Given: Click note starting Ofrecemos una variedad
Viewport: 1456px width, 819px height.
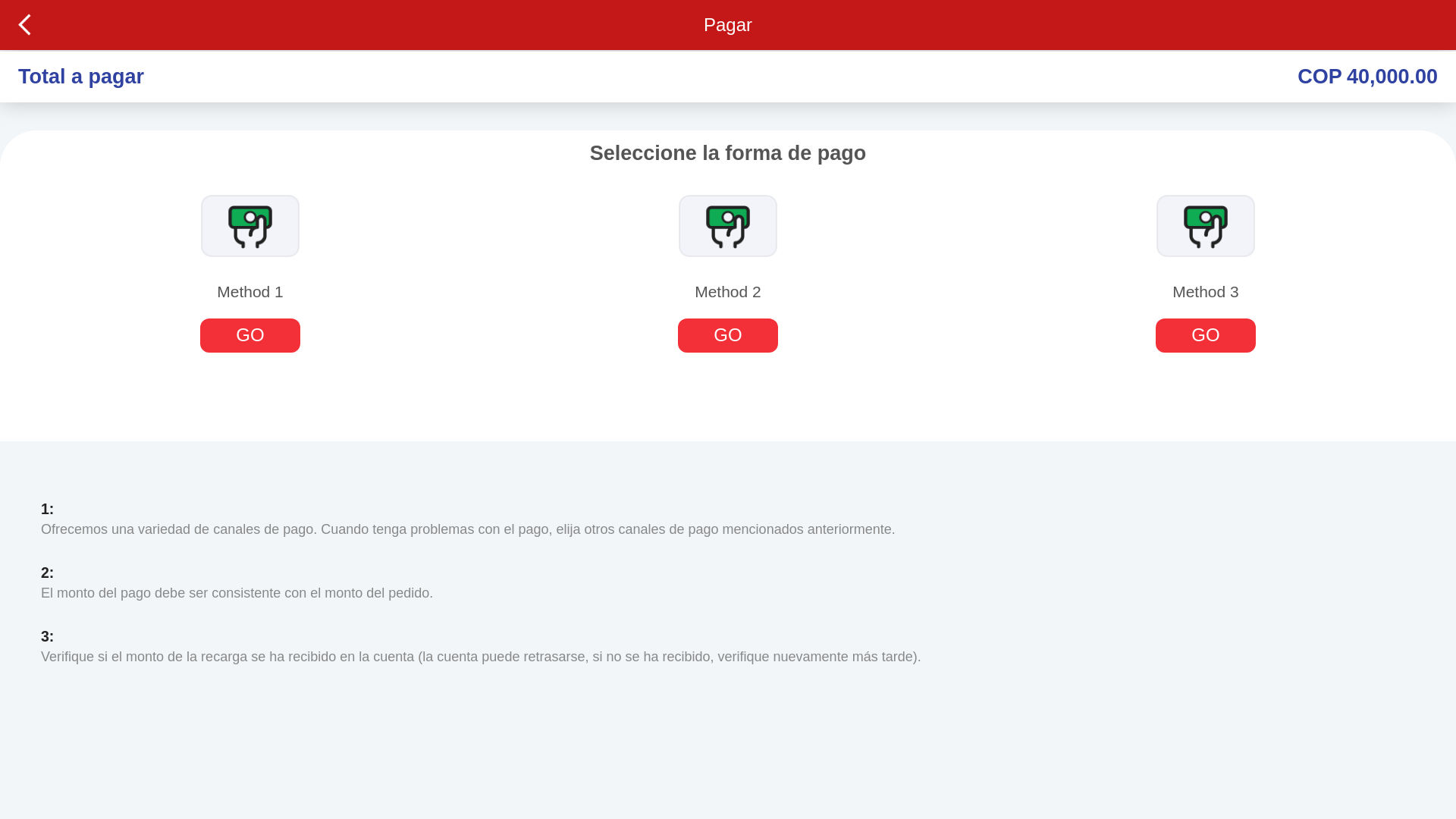Looking at the screenshot, I should [468, 529].
